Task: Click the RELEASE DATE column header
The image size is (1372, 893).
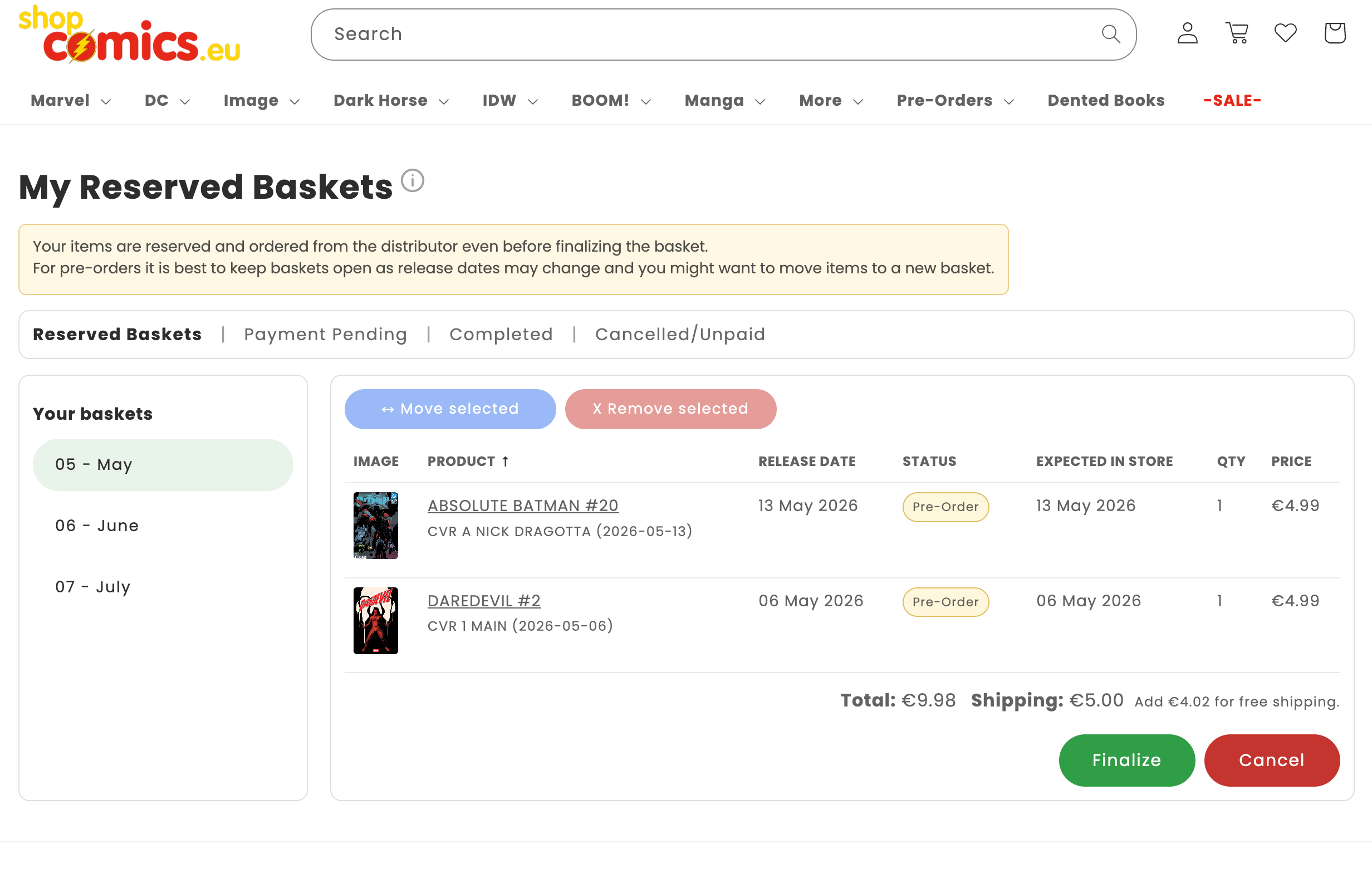Action: pos(806,461)
